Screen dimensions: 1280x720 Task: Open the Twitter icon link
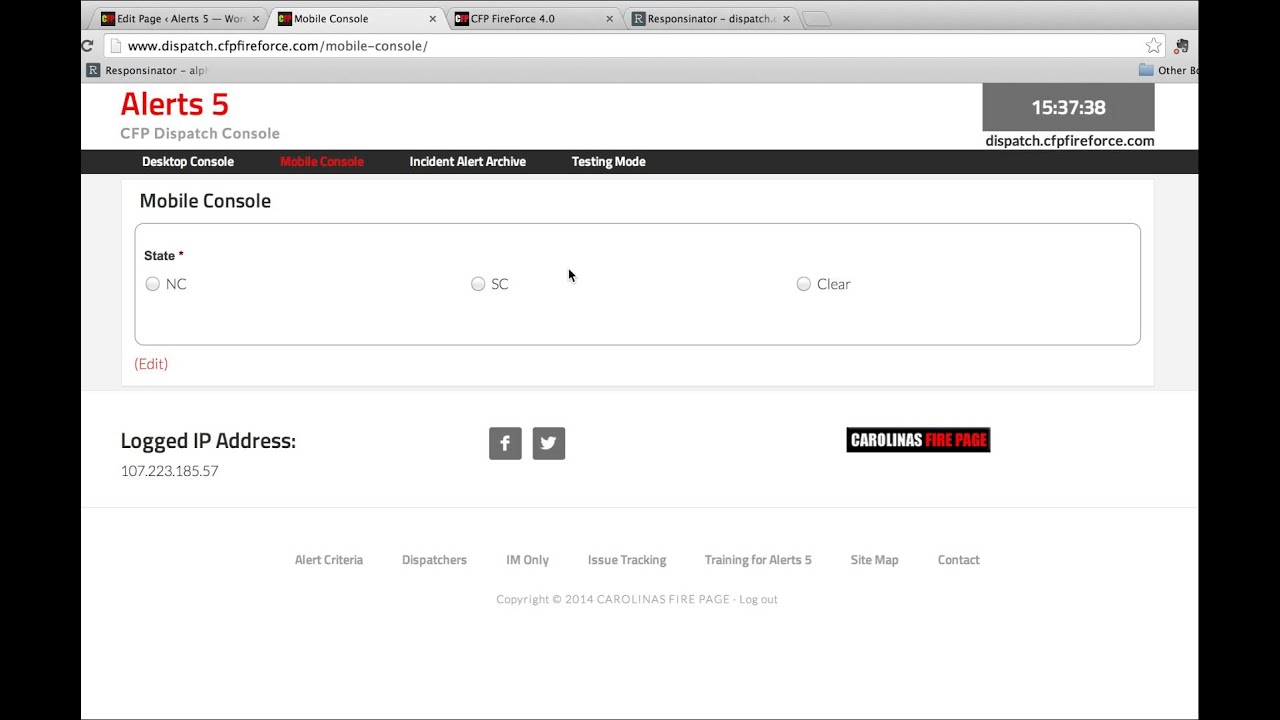(549, 443)
